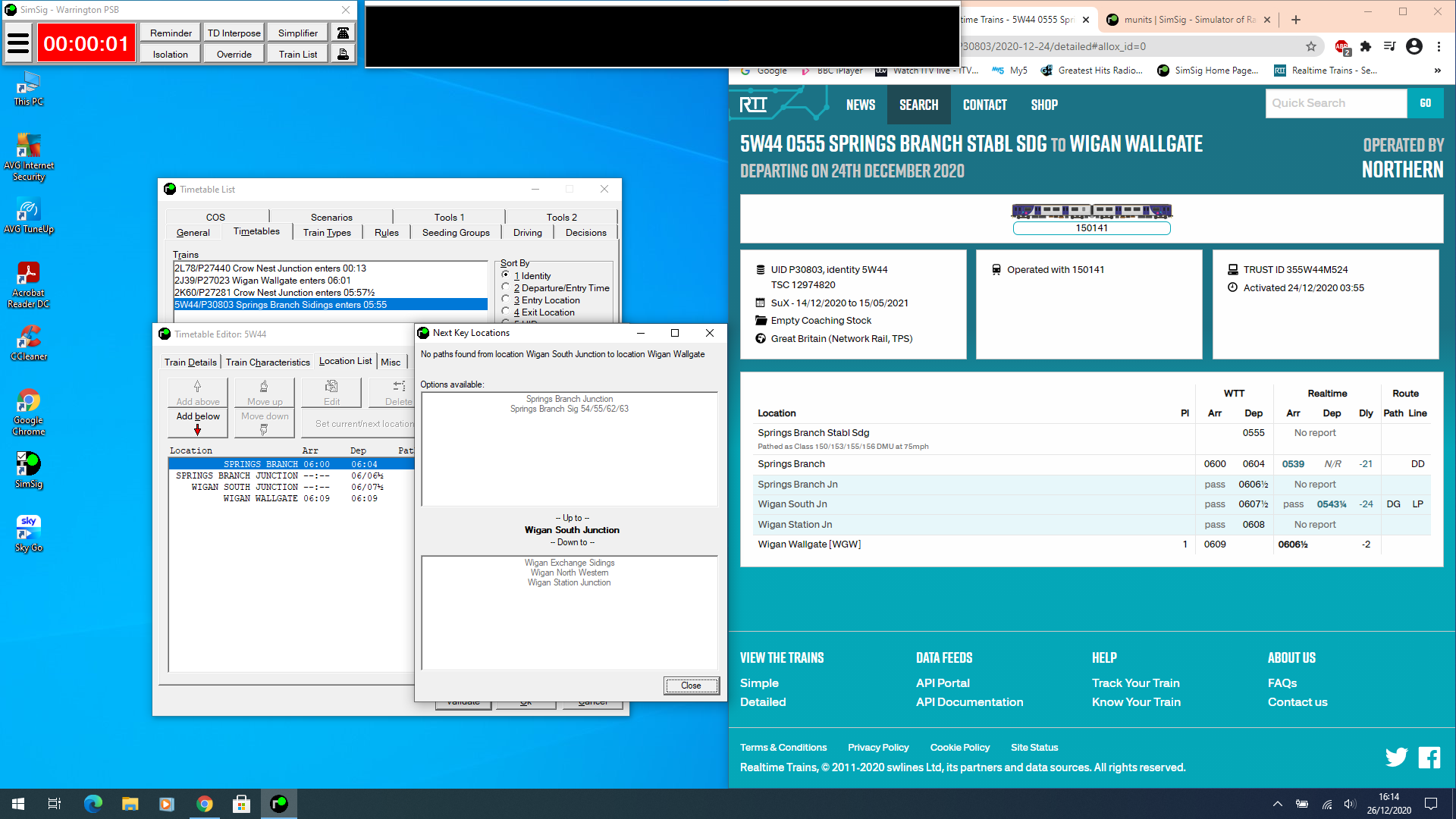The height and width of the screenshot is (819, 1456).
Task: Click the Edit location button
Action: [x=331, y=393]
